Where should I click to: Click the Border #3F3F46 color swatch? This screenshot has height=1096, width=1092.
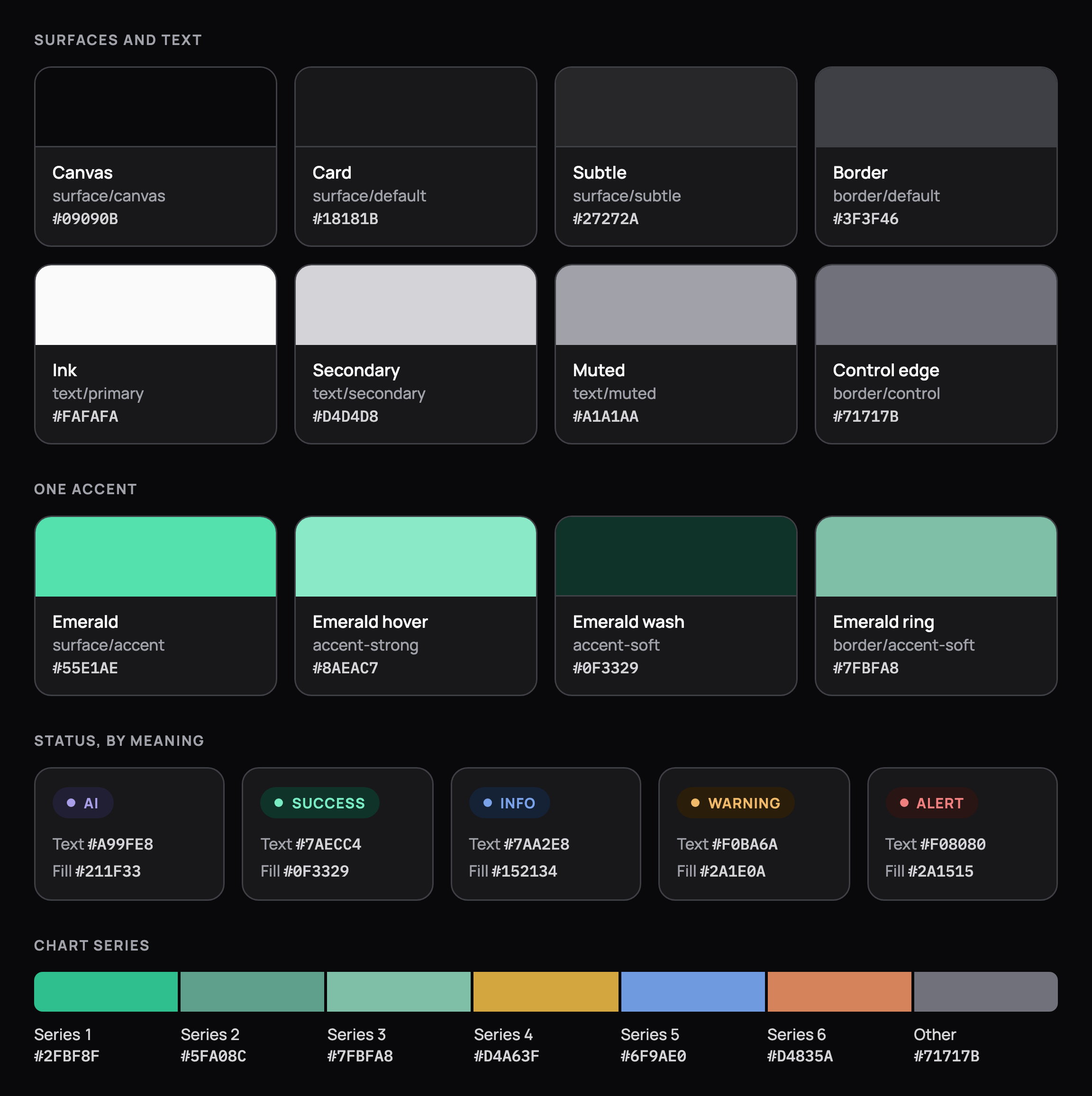[936, 107]
